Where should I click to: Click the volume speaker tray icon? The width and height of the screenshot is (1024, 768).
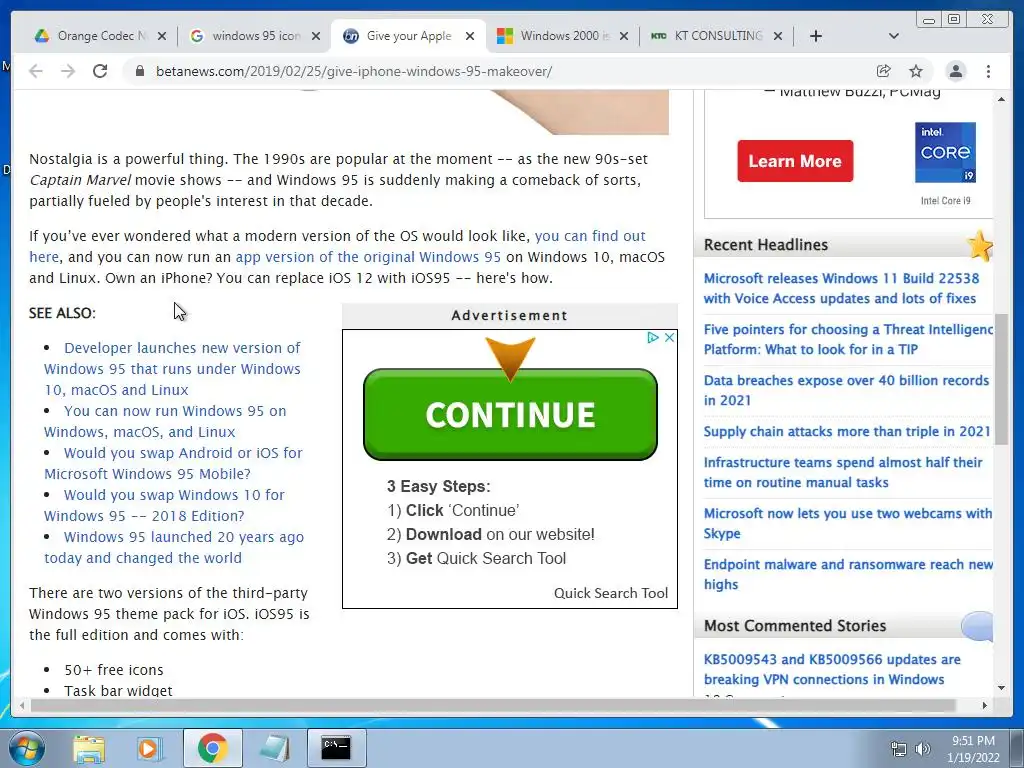(922, 750)
